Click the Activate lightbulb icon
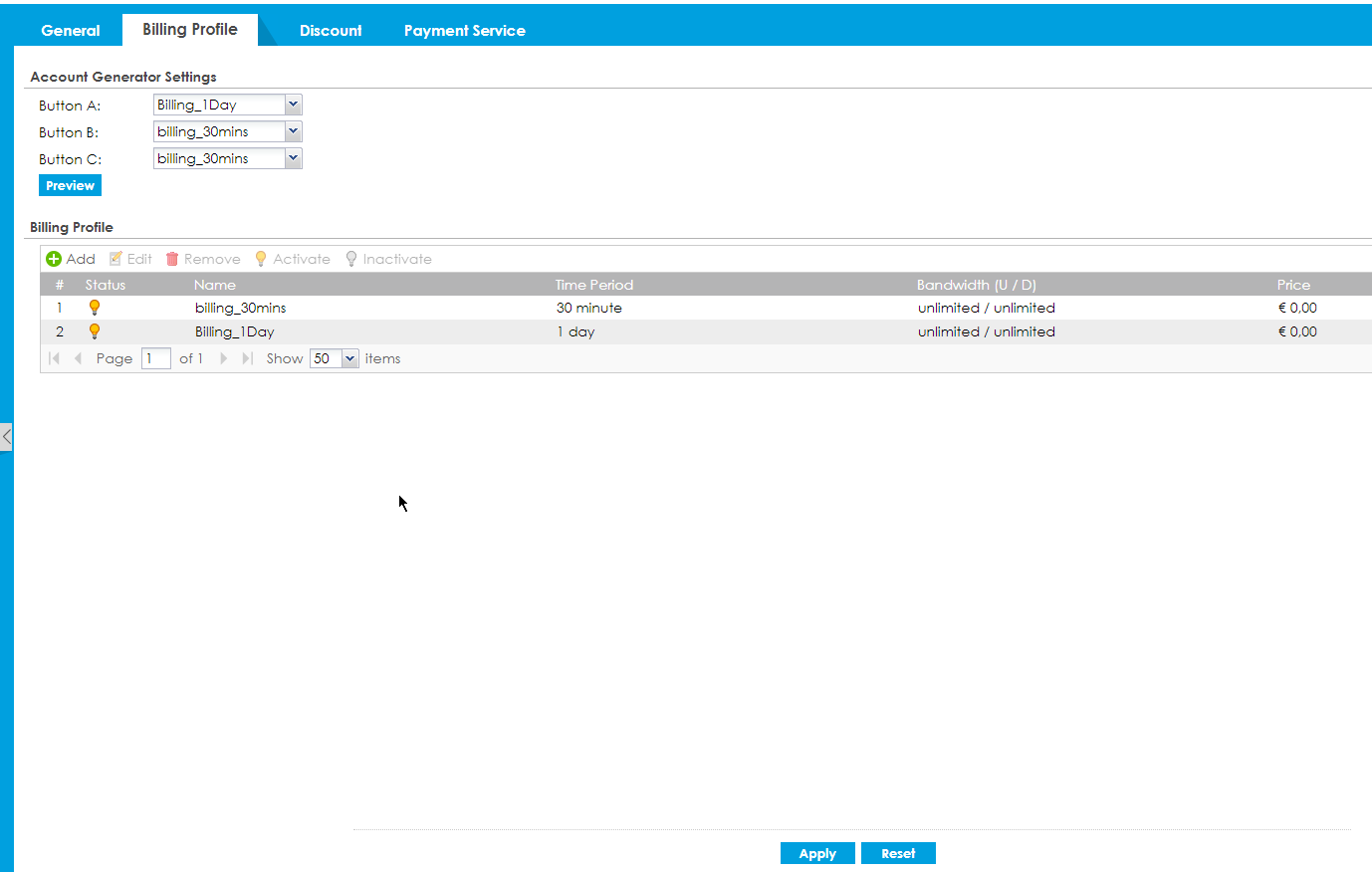 coord(261,259)
